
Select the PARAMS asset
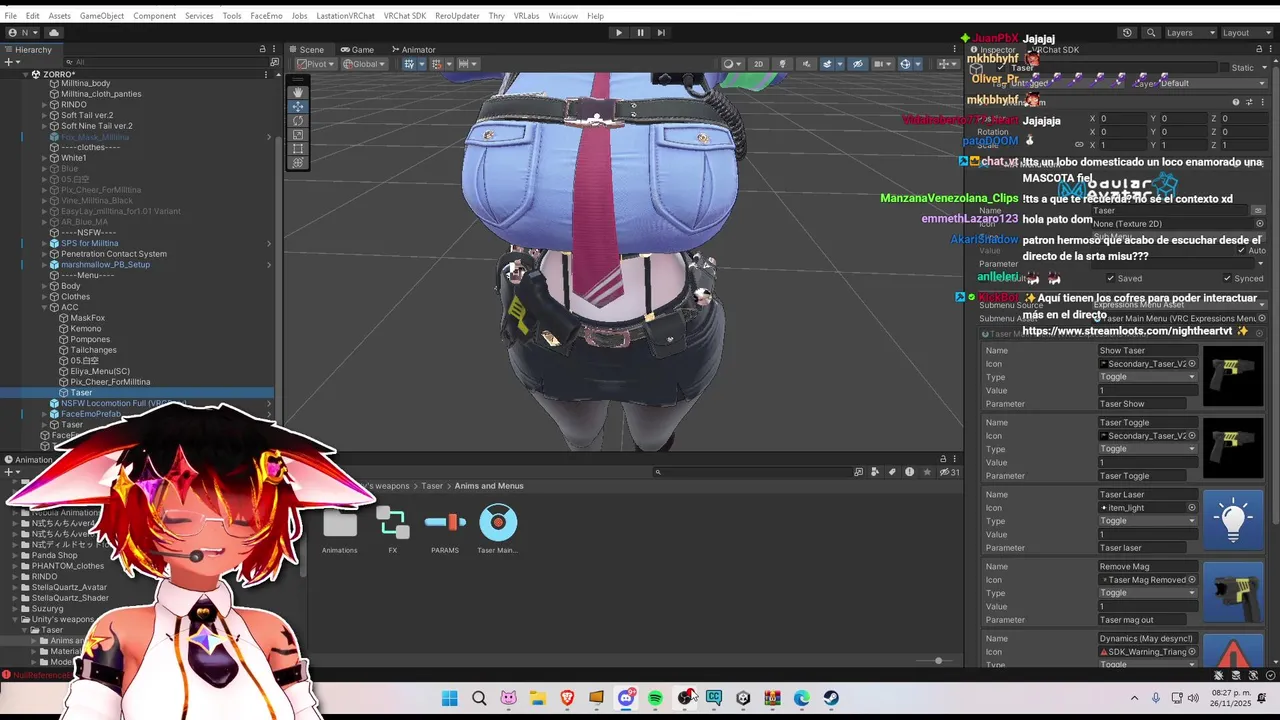[x=445, y=530]
